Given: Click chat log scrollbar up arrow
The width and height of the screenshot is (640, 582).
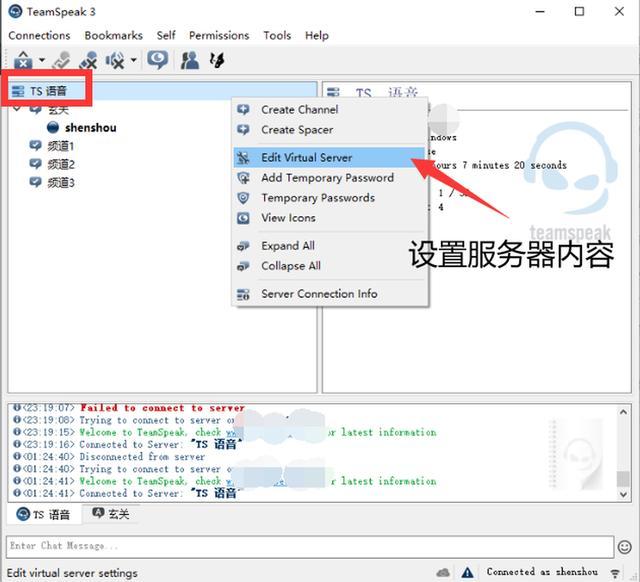Looking at the screenshot, I should (x=623, y=412).
